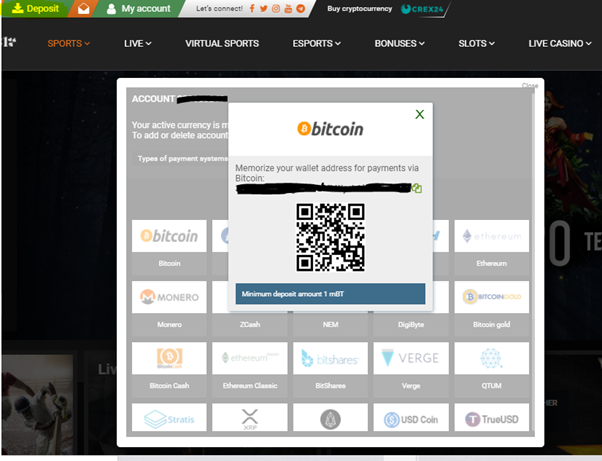
Task: Click the Minimum deposit amount banner
Action: point(330,294)
